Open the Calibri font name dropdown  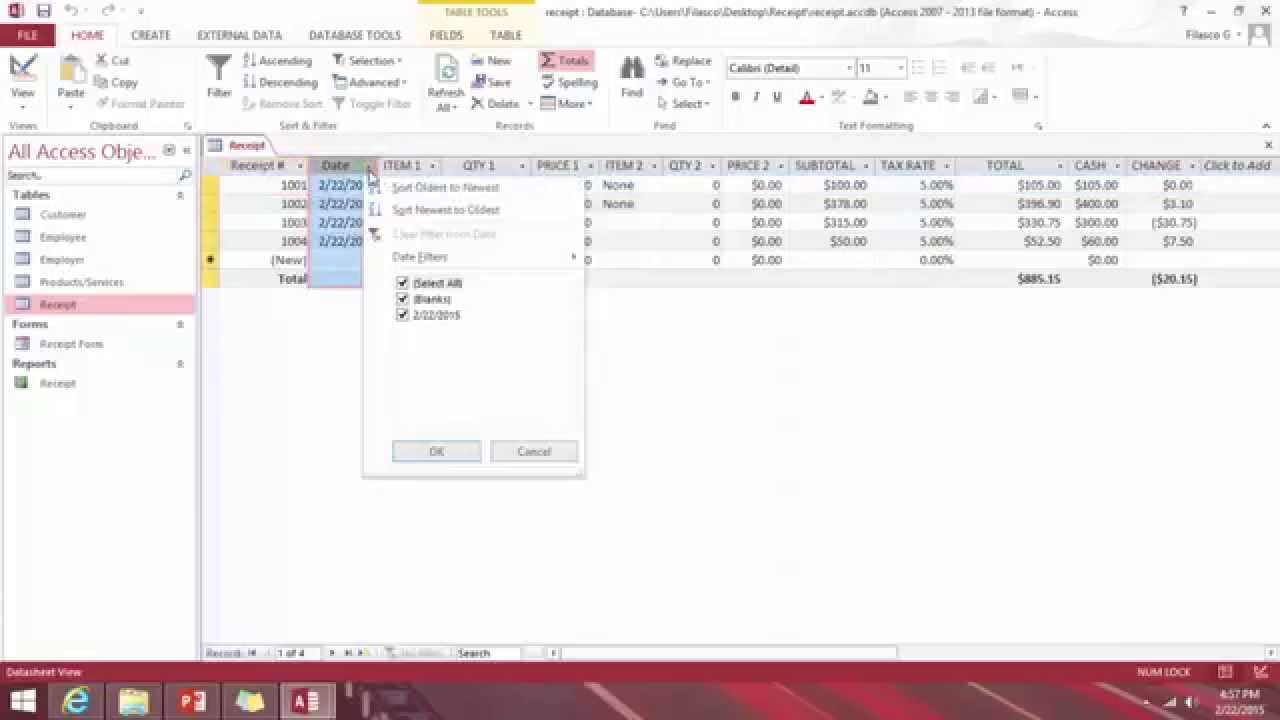[849, 68]
